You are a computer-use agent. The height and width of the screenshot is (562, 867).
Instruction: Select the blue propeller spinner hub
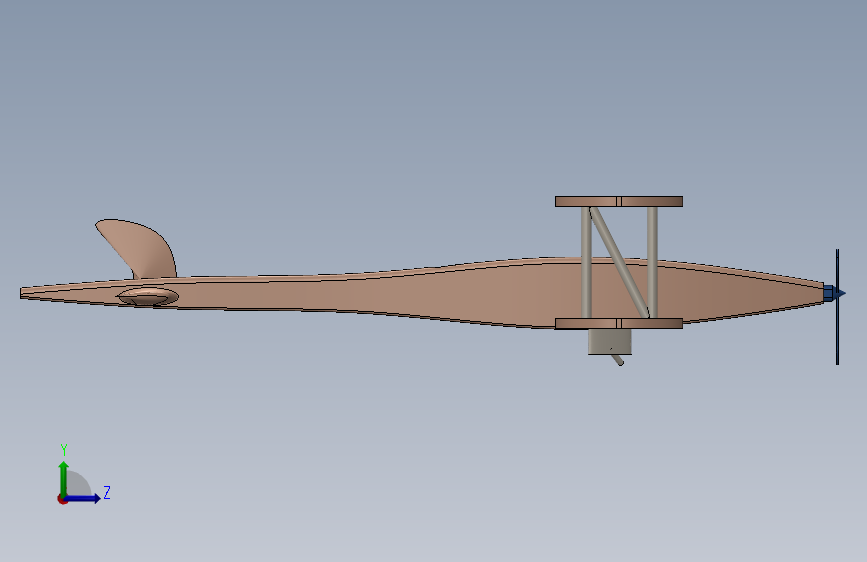click(833, 293)
